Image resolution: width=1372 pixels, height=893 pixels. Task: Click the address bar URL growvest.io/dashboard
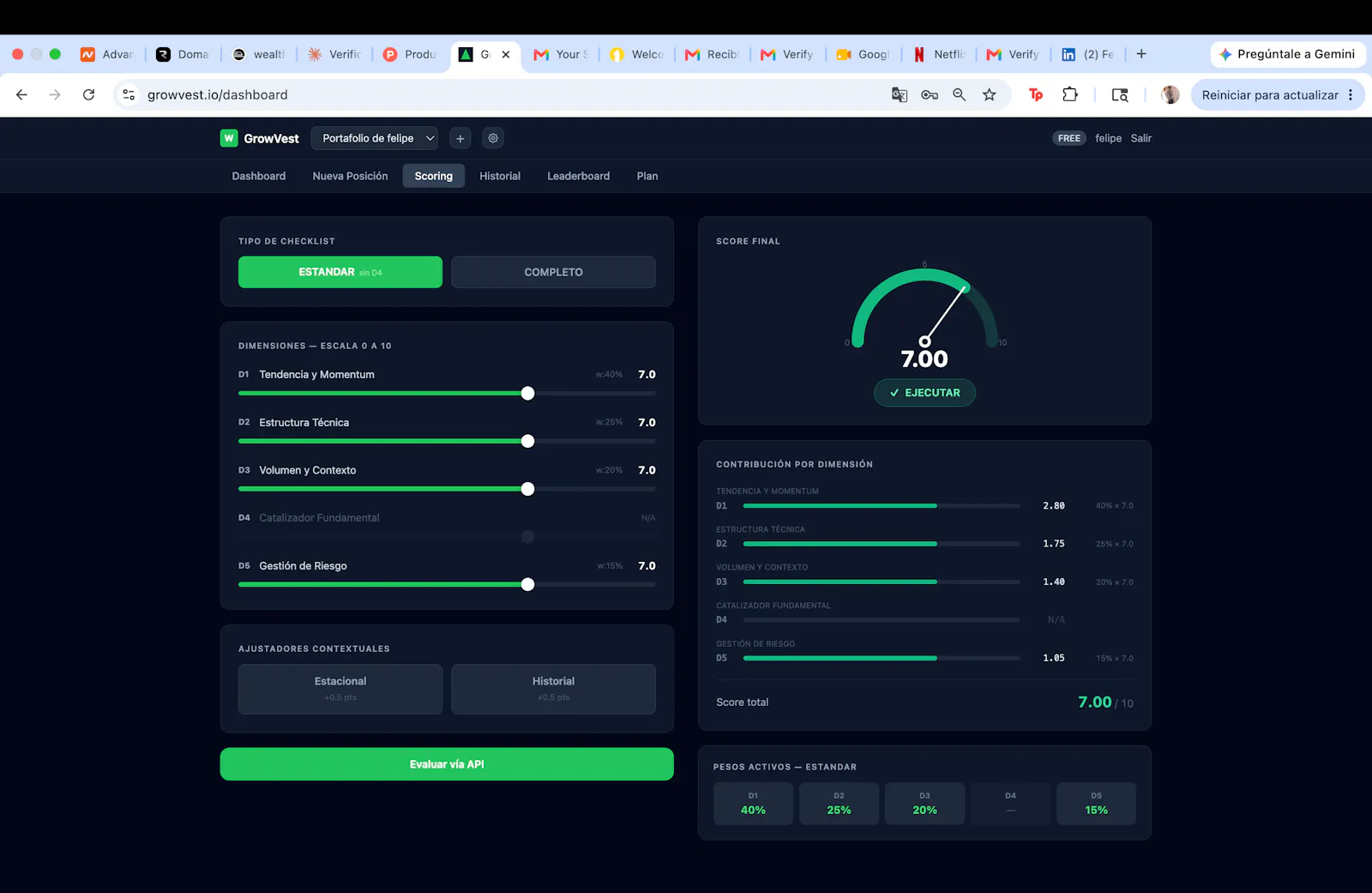[218, 95]
